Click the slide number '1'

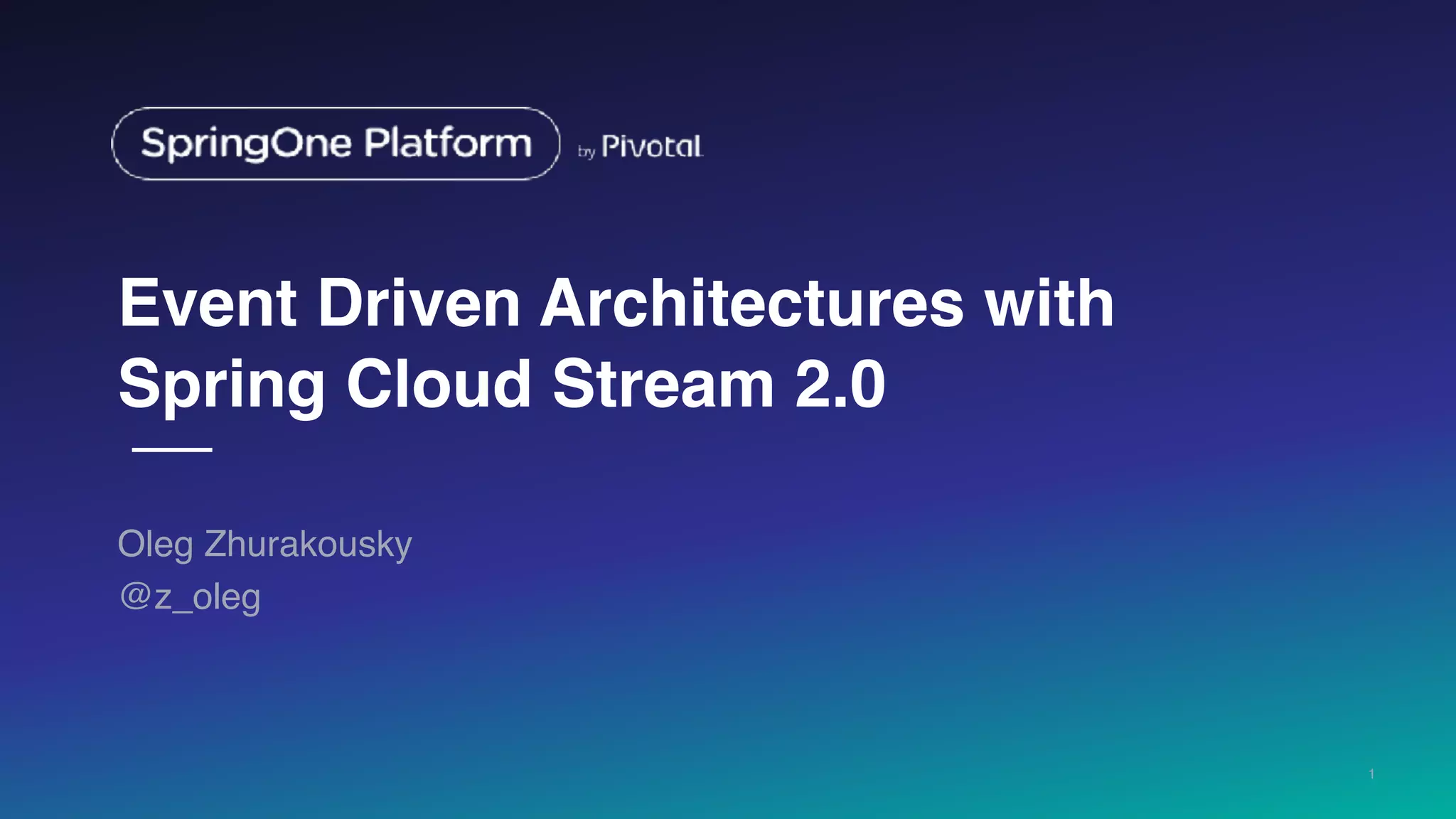1371,773
